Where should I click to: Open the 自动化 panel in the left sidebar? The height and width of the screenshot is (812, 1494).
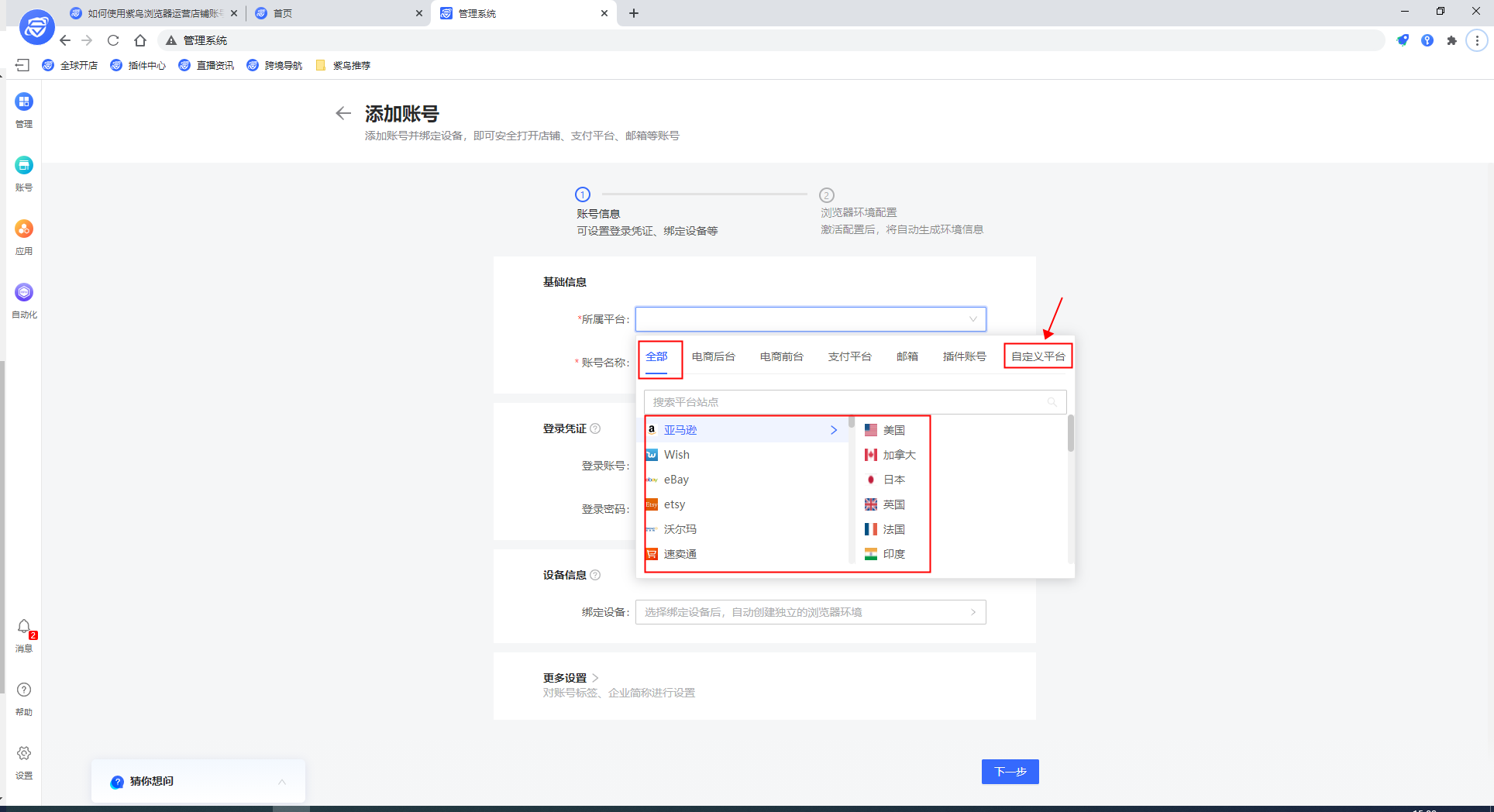23,299
